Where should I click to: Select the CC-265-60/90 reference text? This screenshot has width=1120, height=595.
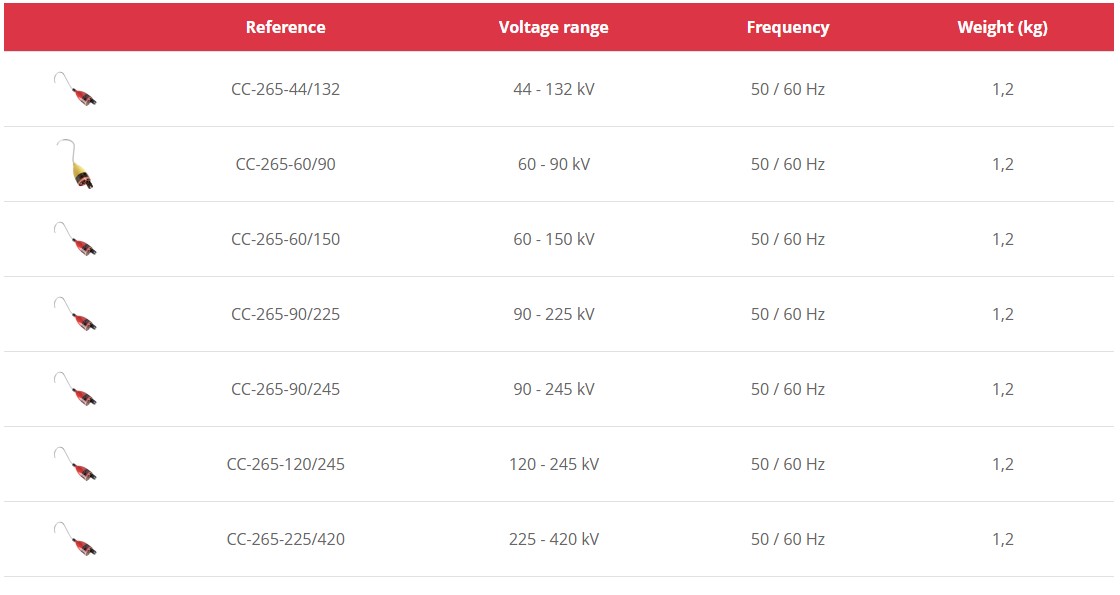[285, 164]
